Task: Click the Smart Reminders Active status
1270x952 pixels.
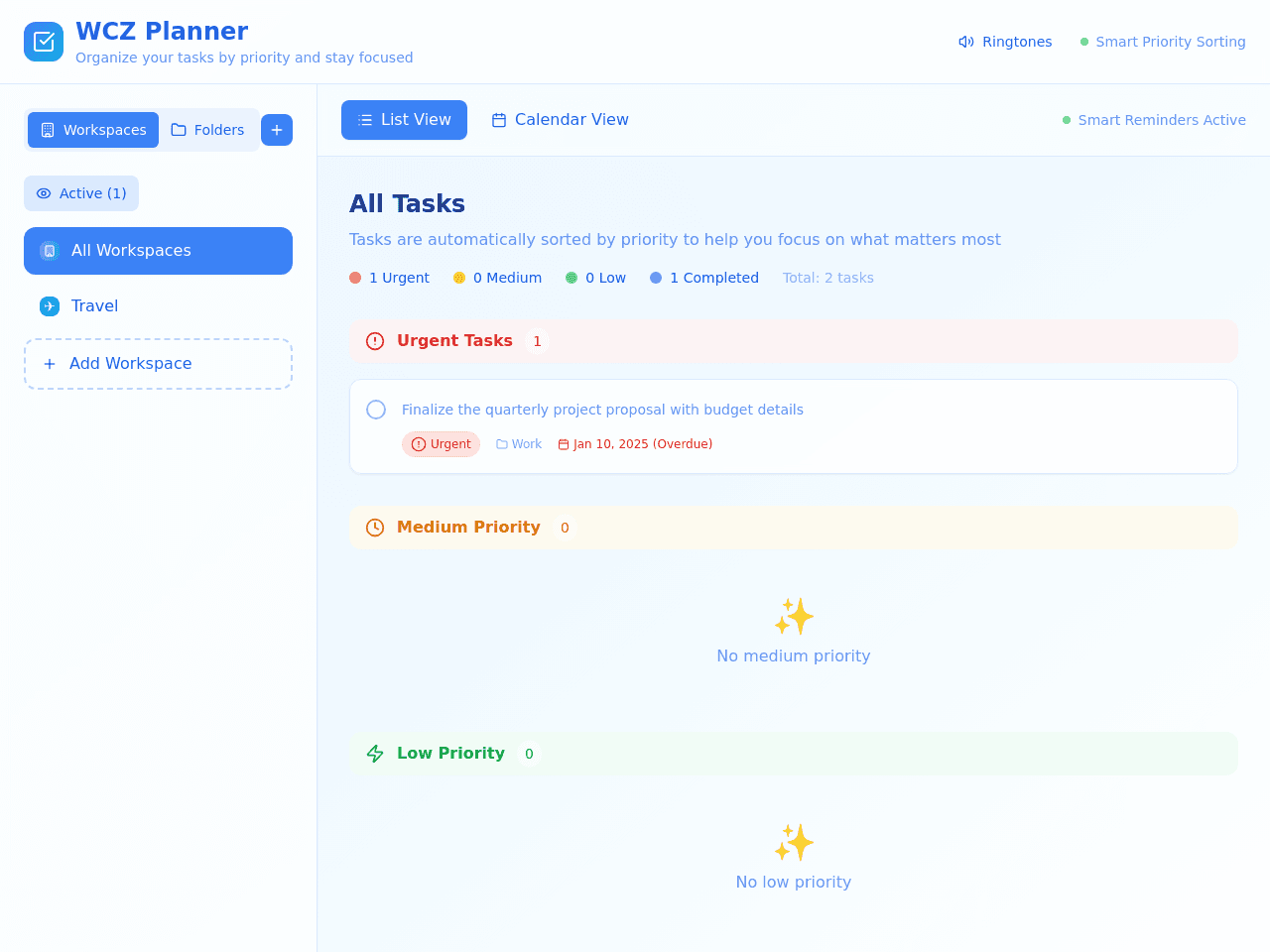Action: pyautogui.click(x=1154, y=120)
